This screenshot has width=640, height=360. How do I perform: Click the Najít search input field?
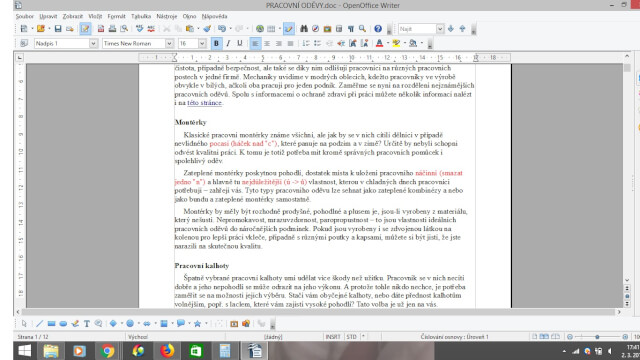(417, 29)
